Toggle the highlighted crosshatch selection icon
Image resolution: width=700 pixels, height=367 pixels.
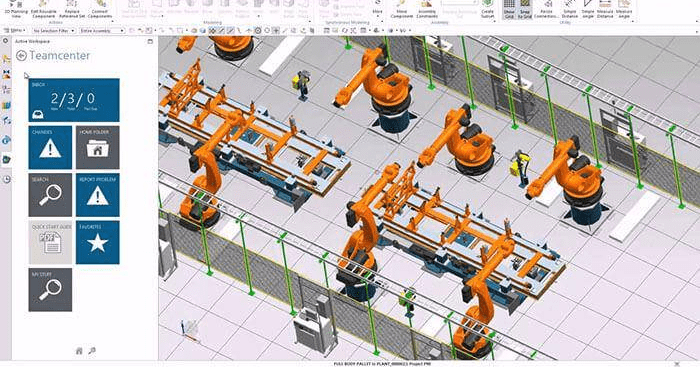212,31
